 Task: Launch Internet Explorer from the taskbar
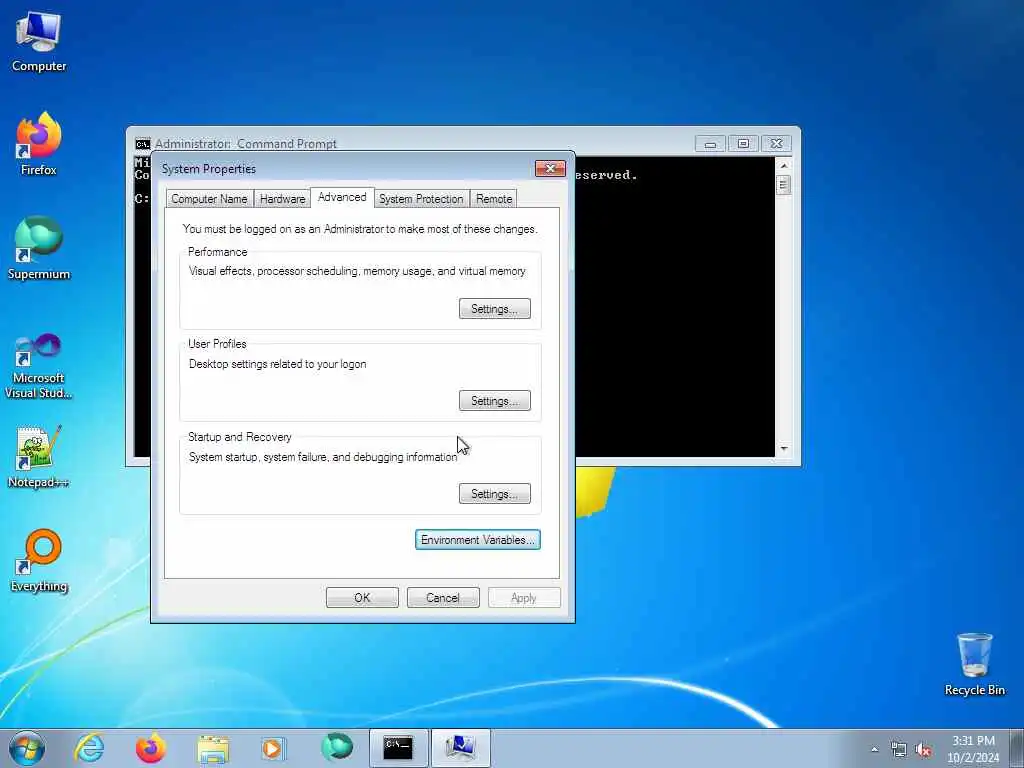point(89,748)
